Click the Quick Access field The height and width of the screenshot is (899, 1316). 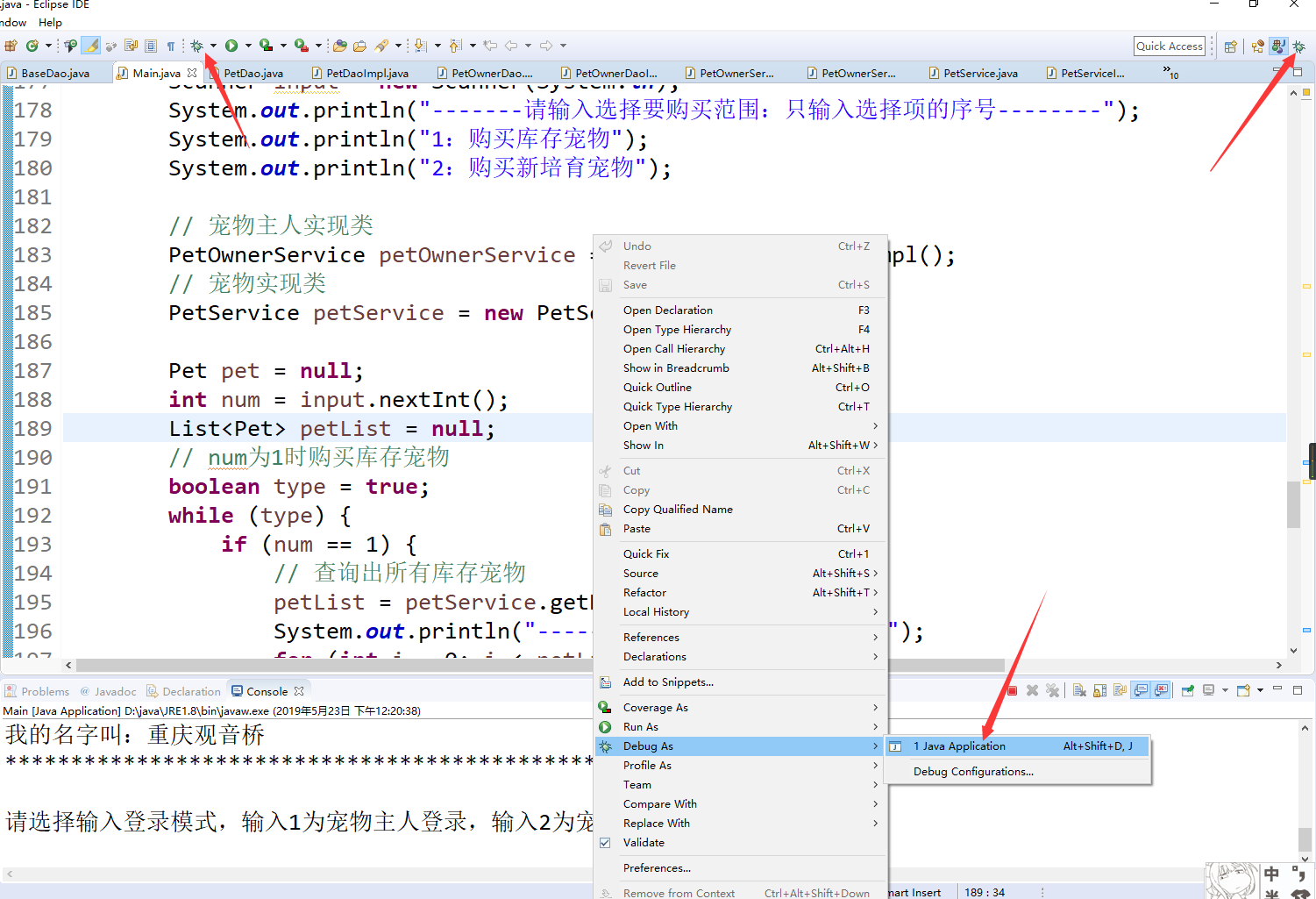tap(1170, 45)
